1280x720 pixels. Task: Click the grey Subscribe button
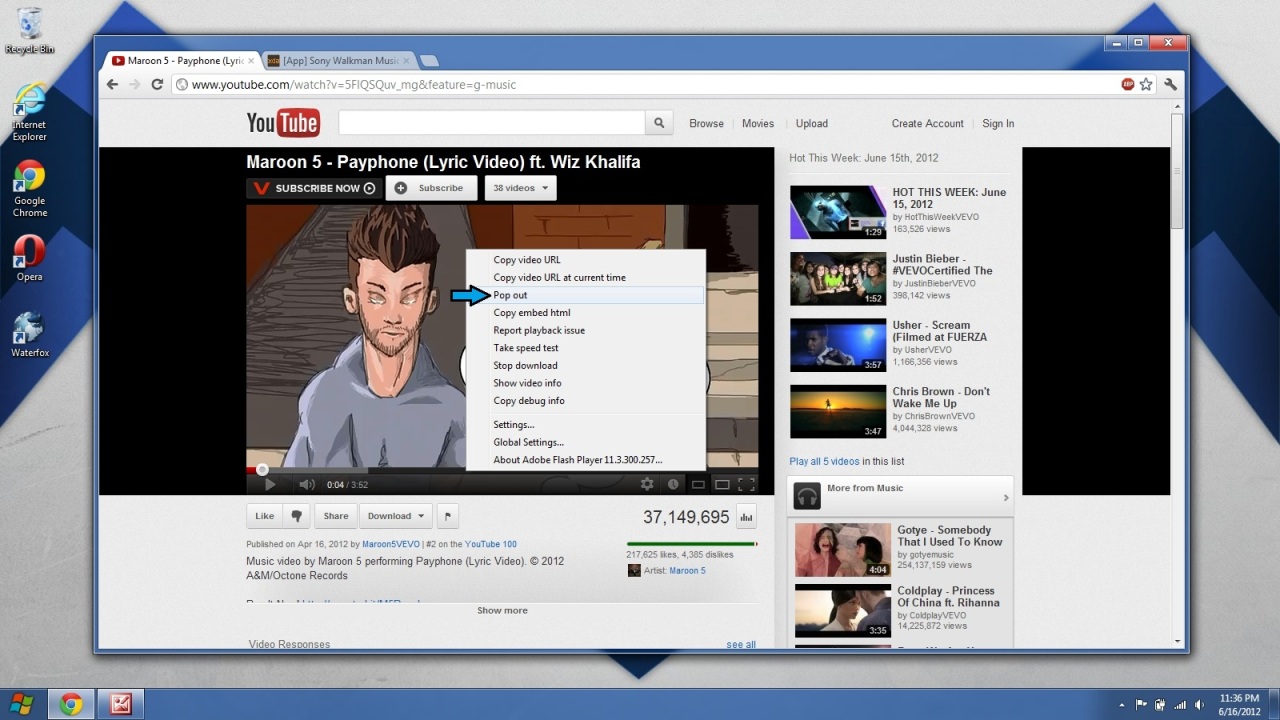[x=432, y=188]
